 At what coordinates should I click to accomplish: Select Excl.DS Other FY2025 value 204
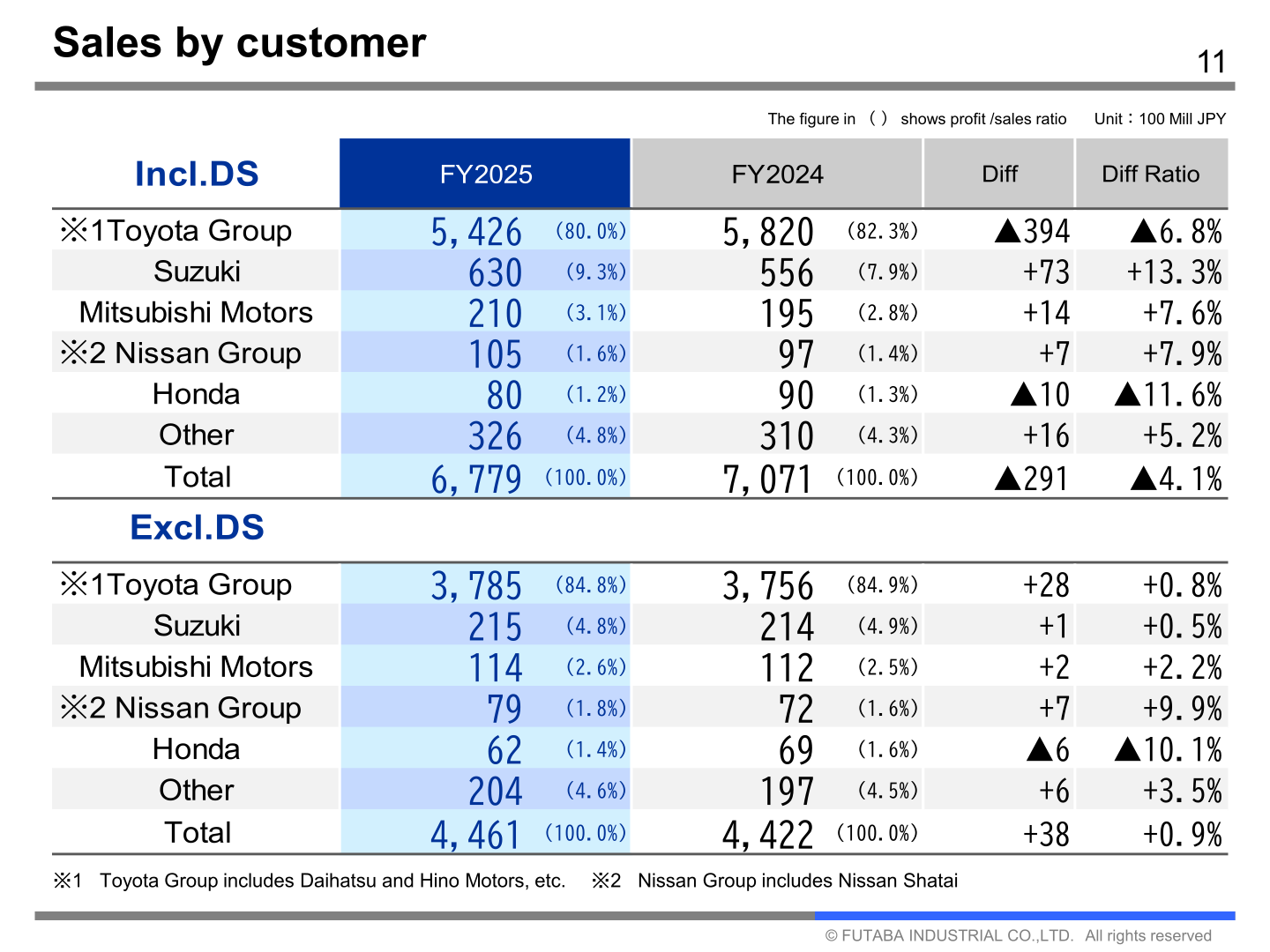pos(495,791)
